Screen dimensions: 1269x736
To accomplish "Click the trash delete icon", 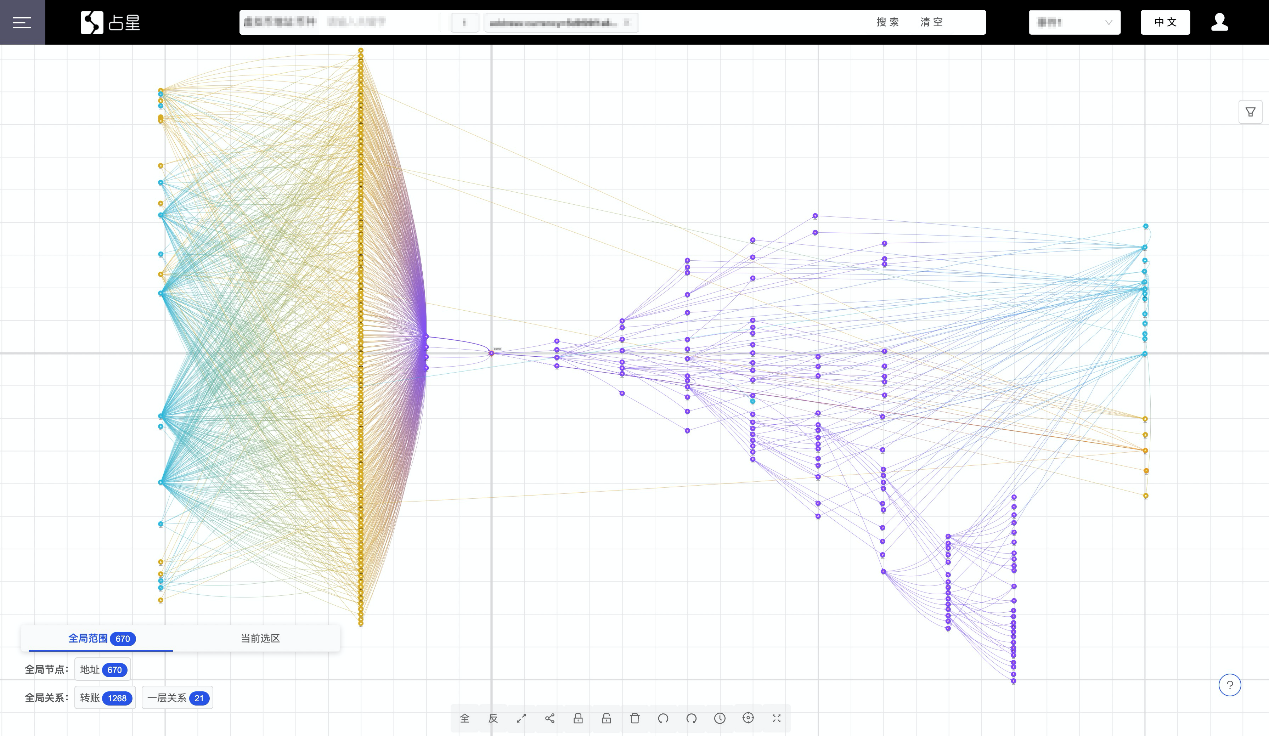I will (635, 718).
